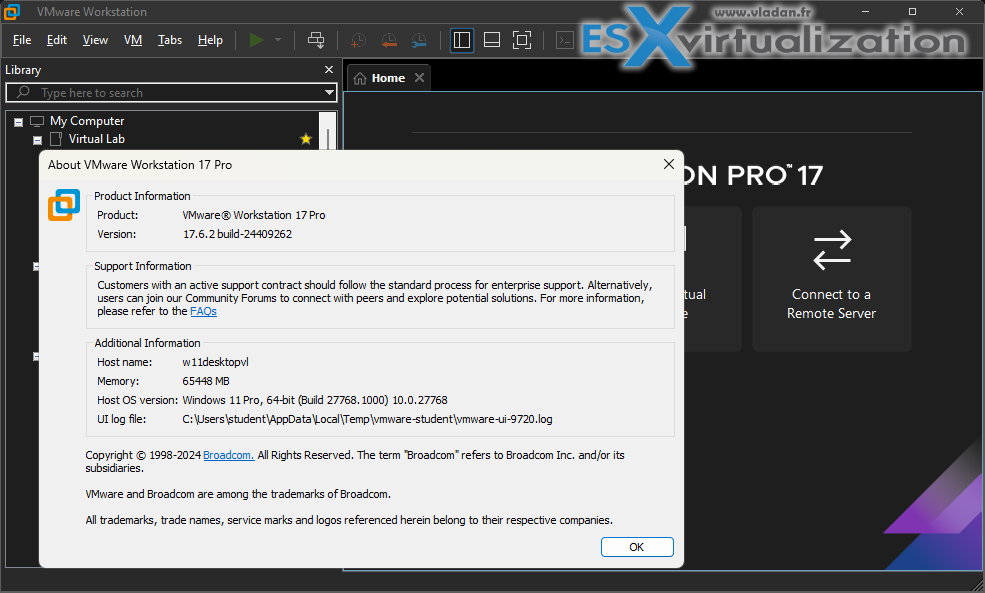Open the VM menu
Image resolution: width=985 pixels, height=593 pixels.
pos(133,40)
